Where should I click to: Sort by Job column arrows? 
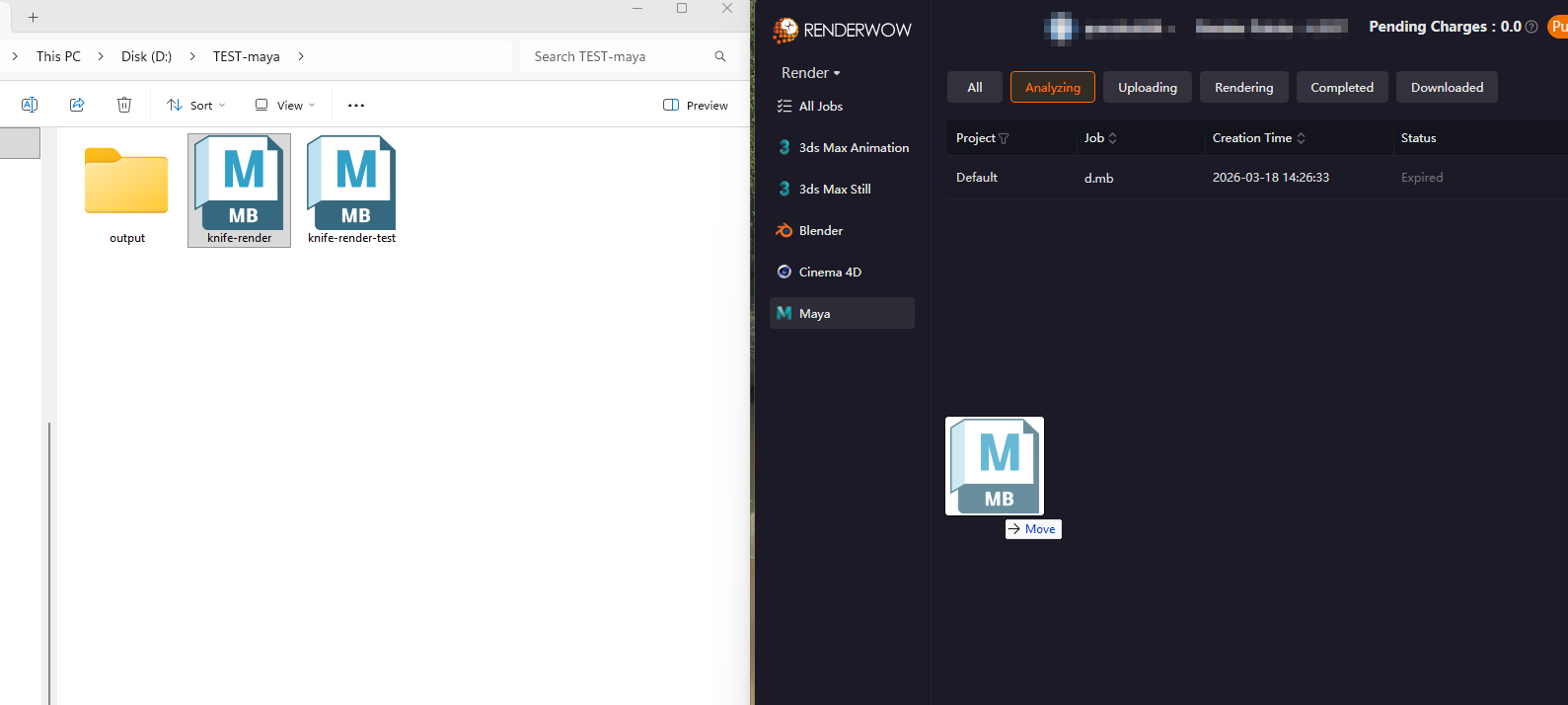(x=1112, y=138)
